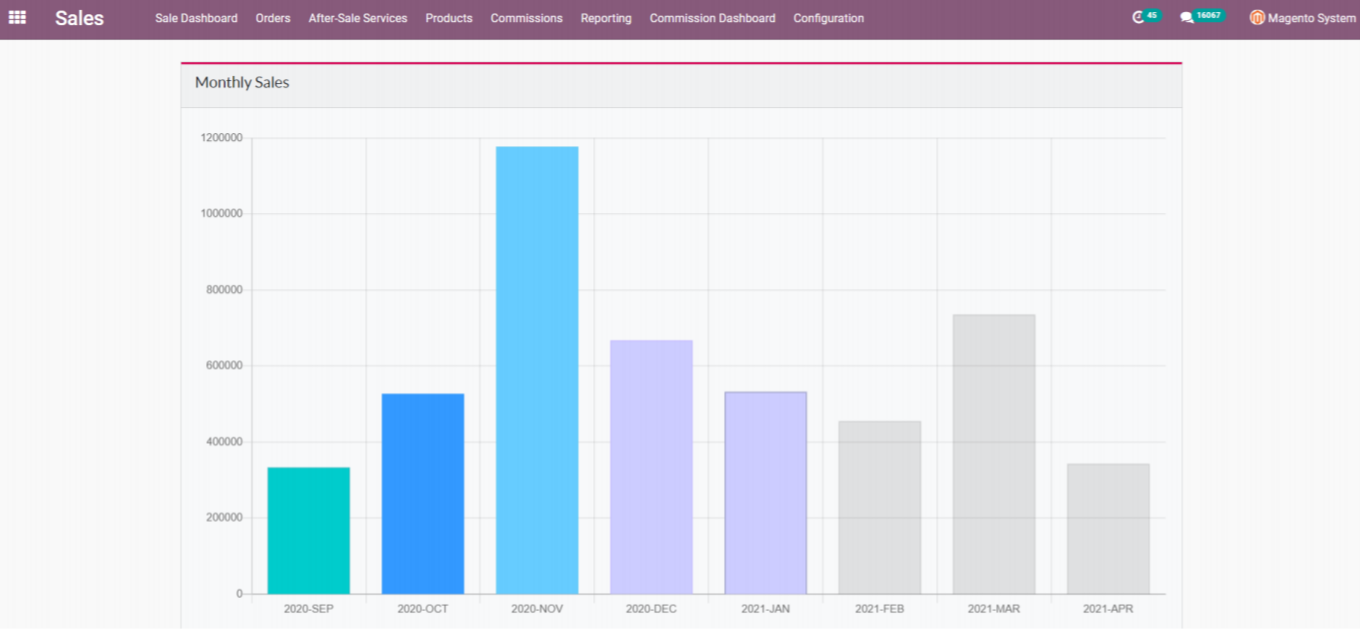
Task: Click the 1200000 y-axis value
Action: point(222,138)
